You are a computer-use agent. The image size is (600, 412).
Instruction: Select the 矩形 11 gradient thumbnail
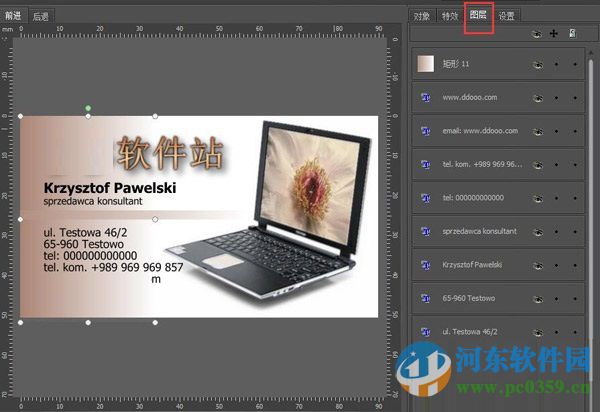(x=426, y=64)
